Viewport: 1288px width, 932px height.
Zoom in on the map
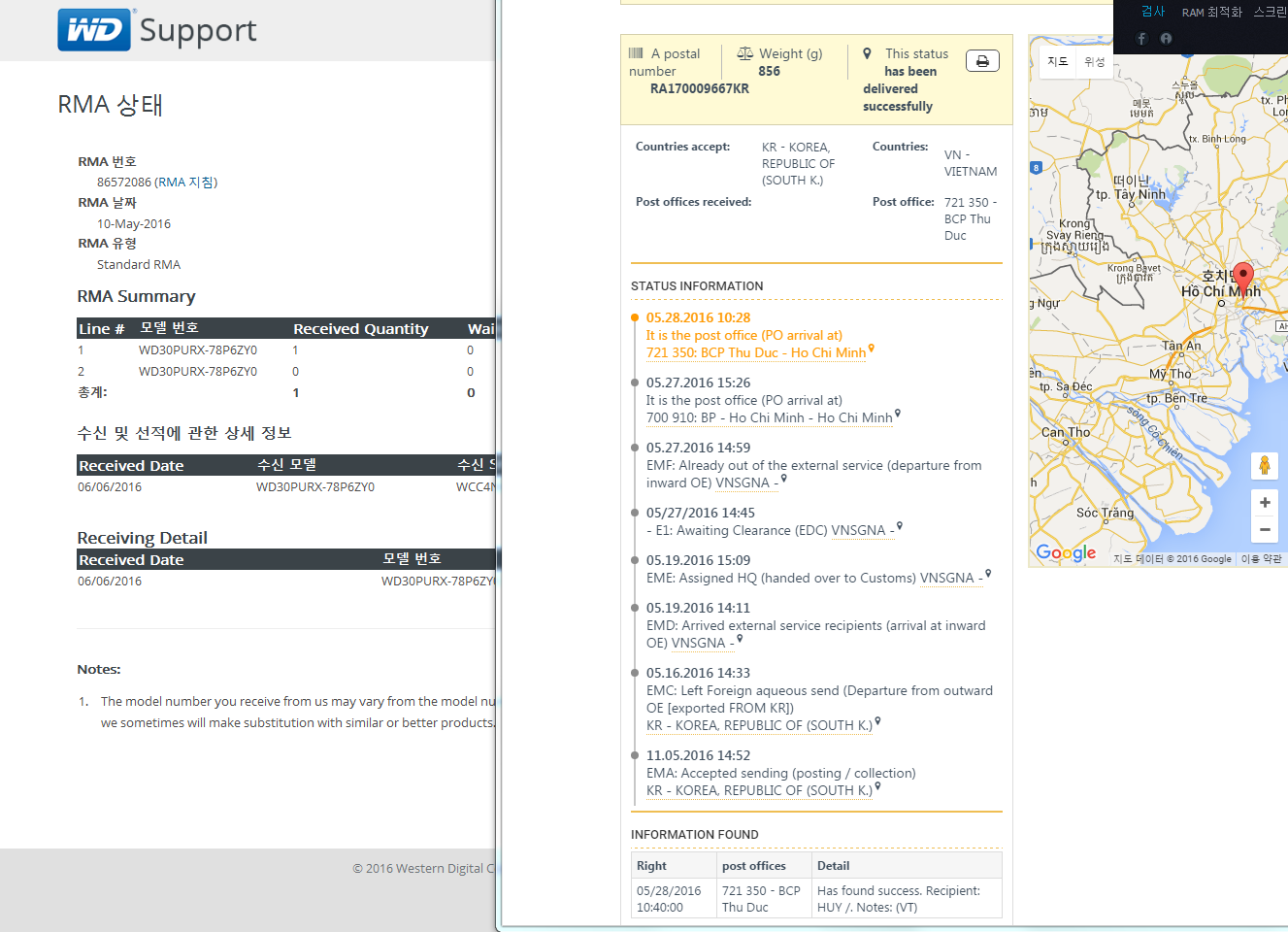point(1264,503)
